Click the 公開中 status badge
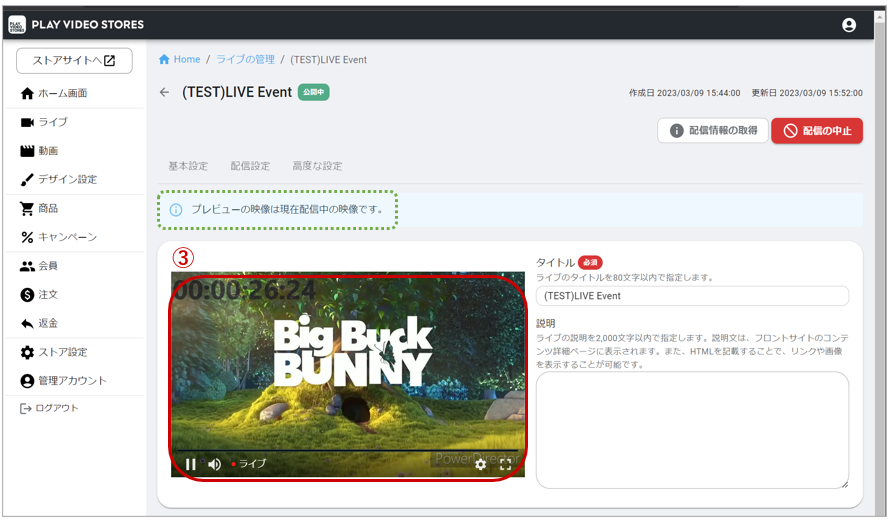 (x=313, y=92)
